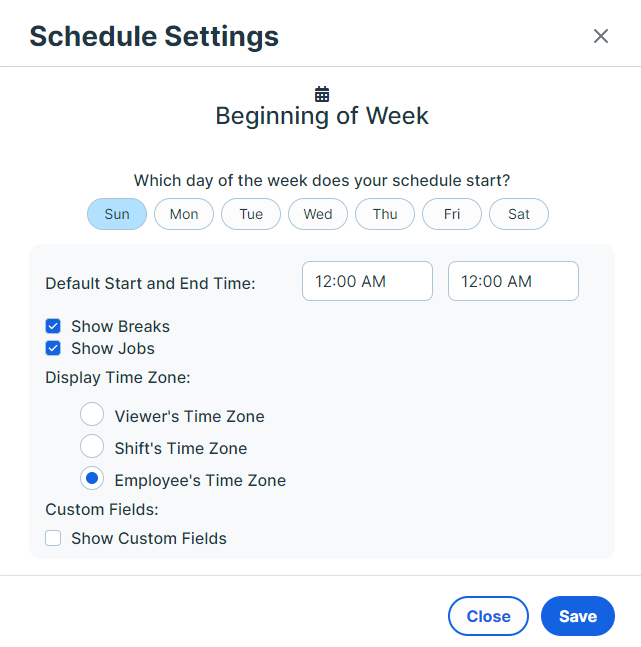Enable the Show Custom Fields checkbox

[x=53, y=538]
